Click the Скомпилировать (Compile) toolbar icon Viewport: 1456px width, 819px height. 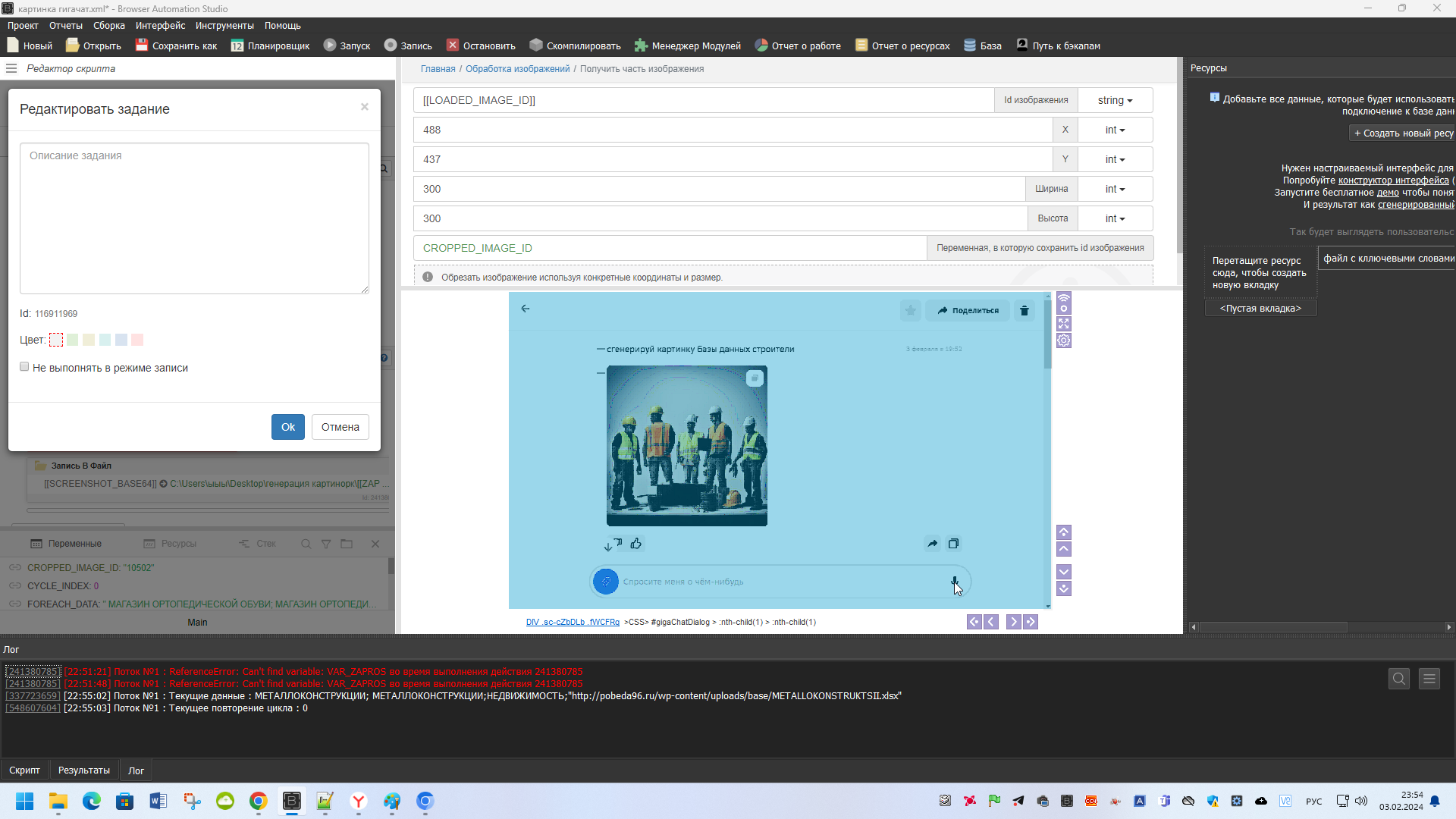[536, 45]
